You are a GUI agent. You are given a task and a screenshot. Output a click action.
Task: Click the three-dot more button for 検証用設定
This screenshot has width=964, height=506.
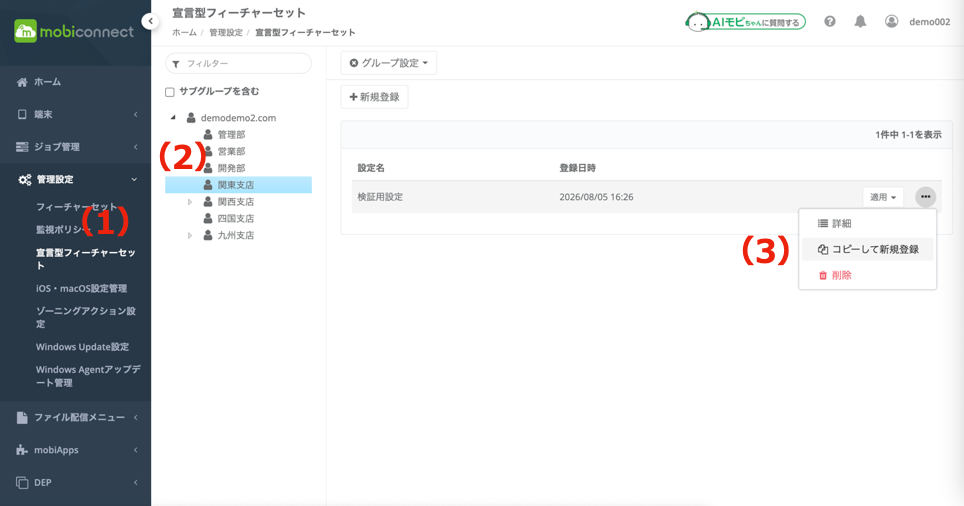[925, 197]
